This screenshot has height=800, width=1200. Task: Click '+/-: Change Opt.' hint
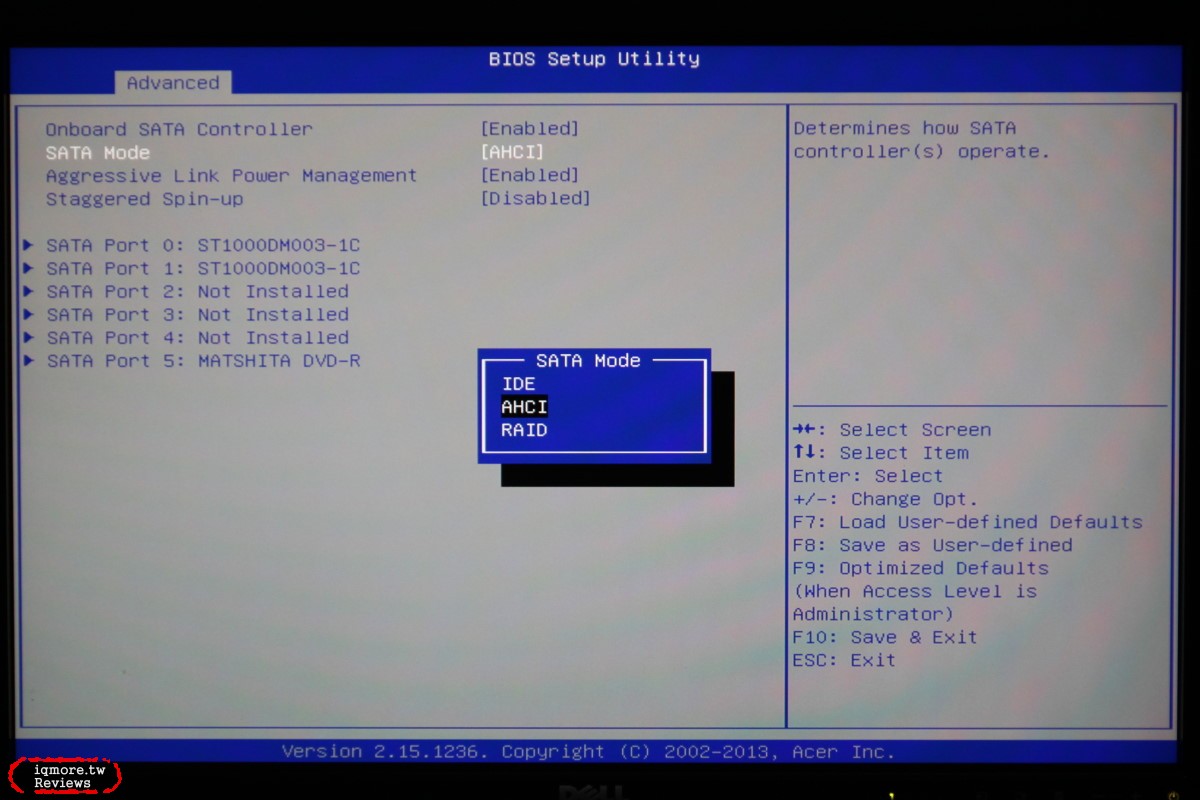coord(885,499)
